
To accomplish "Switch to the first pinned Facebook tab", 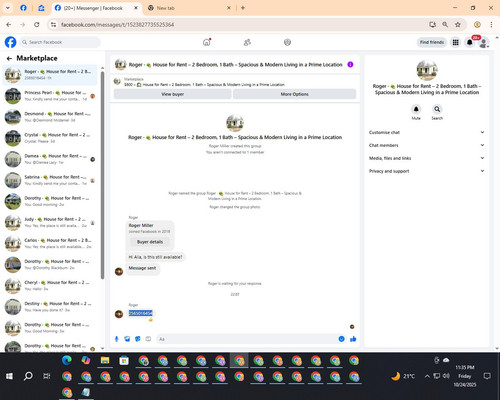I will 23,8.
